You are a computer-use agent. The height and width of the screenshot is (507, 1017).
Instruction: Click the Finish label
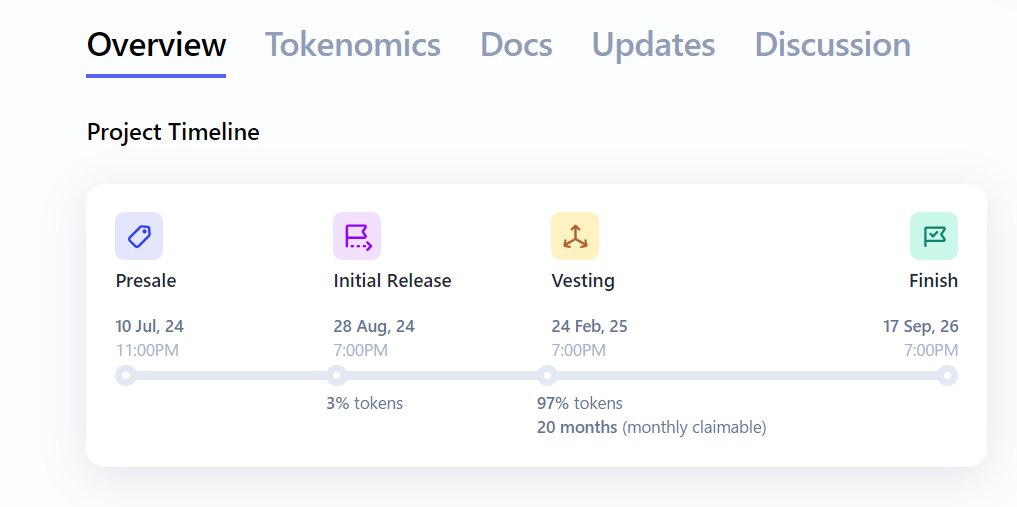pyautogui.click(x=933, y=281)
